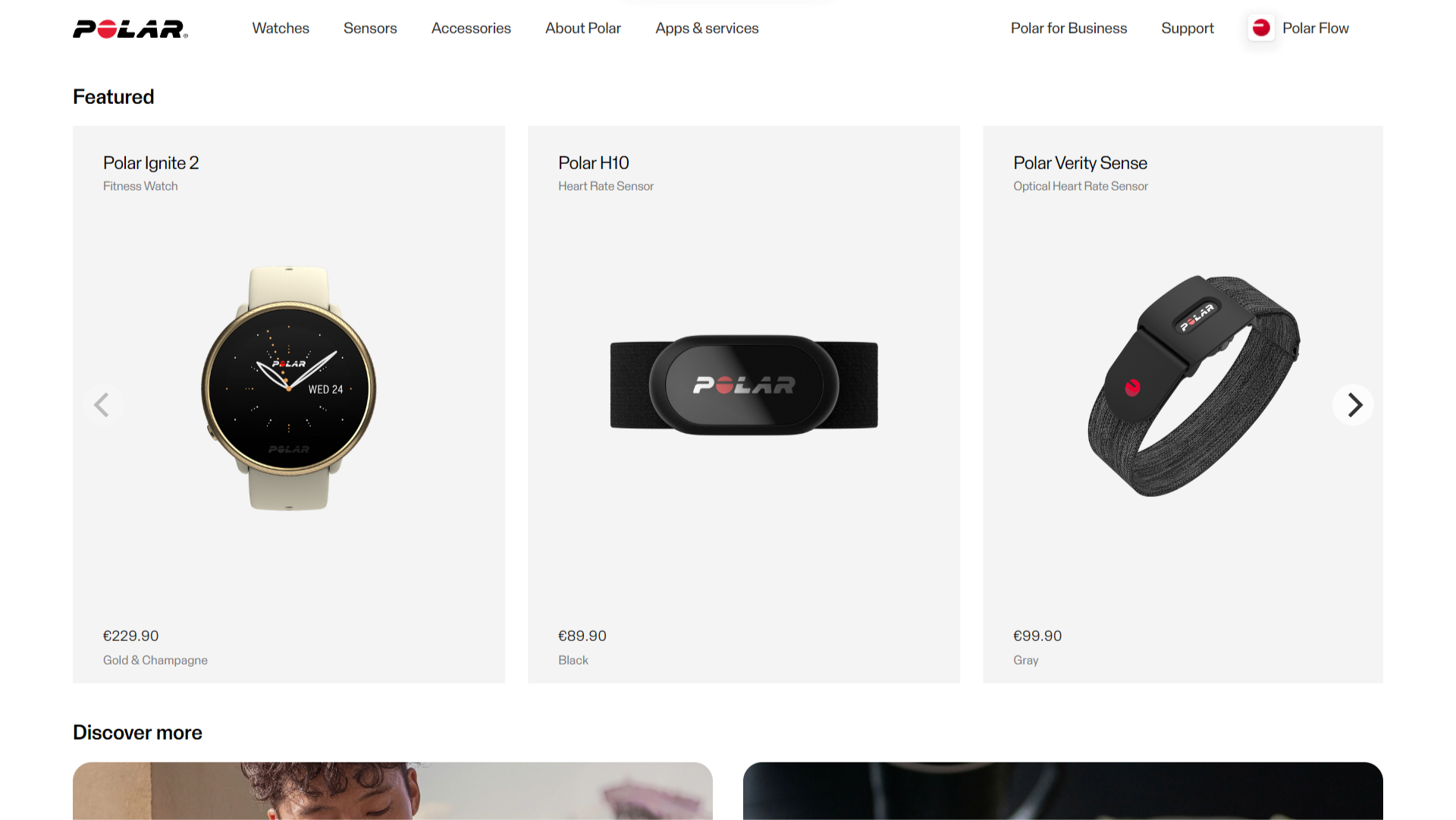Select the Polar Ignite 2 watch image
This screenshot has width=1456, height=820.
coord(289,388)
